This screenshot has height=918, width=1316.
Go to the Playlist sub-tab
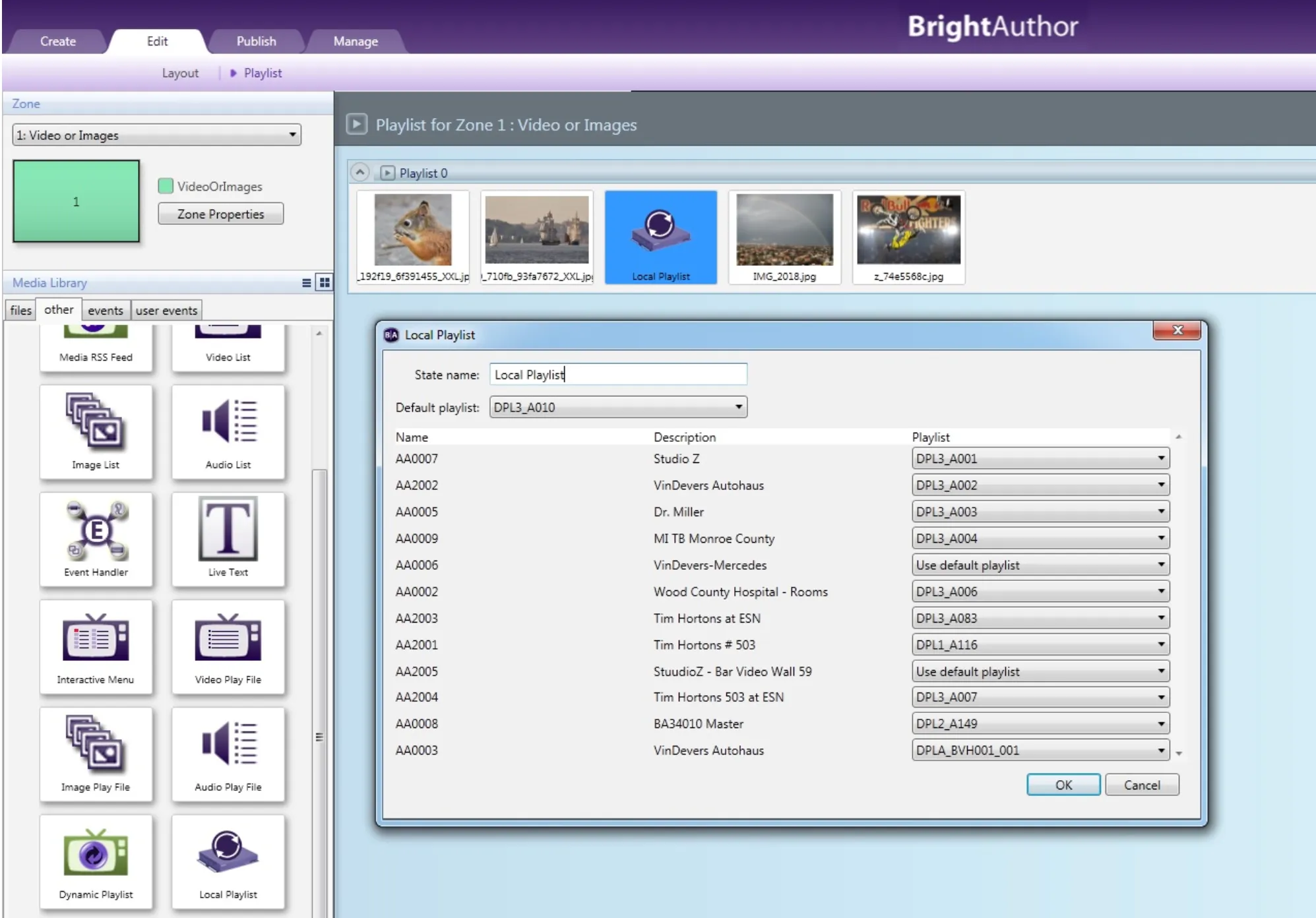(263, 73)
